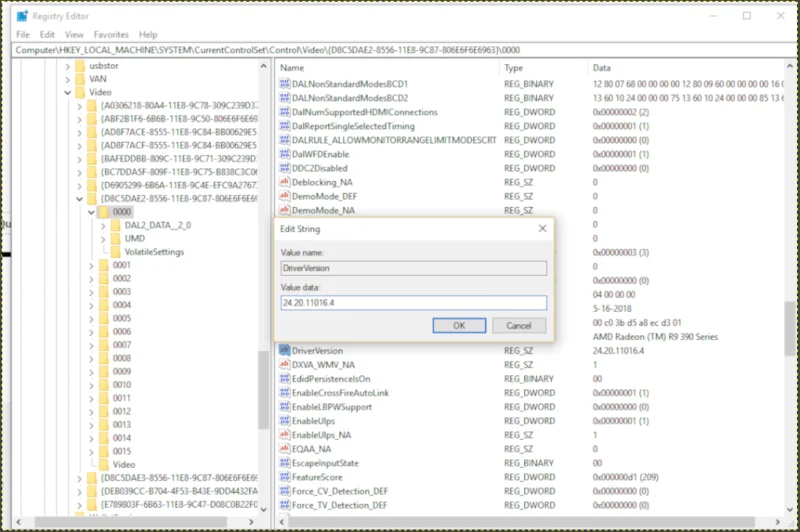This screenshot has height=532, width=800.
Task: Open the File menu
Action: (x=23, y=35)
